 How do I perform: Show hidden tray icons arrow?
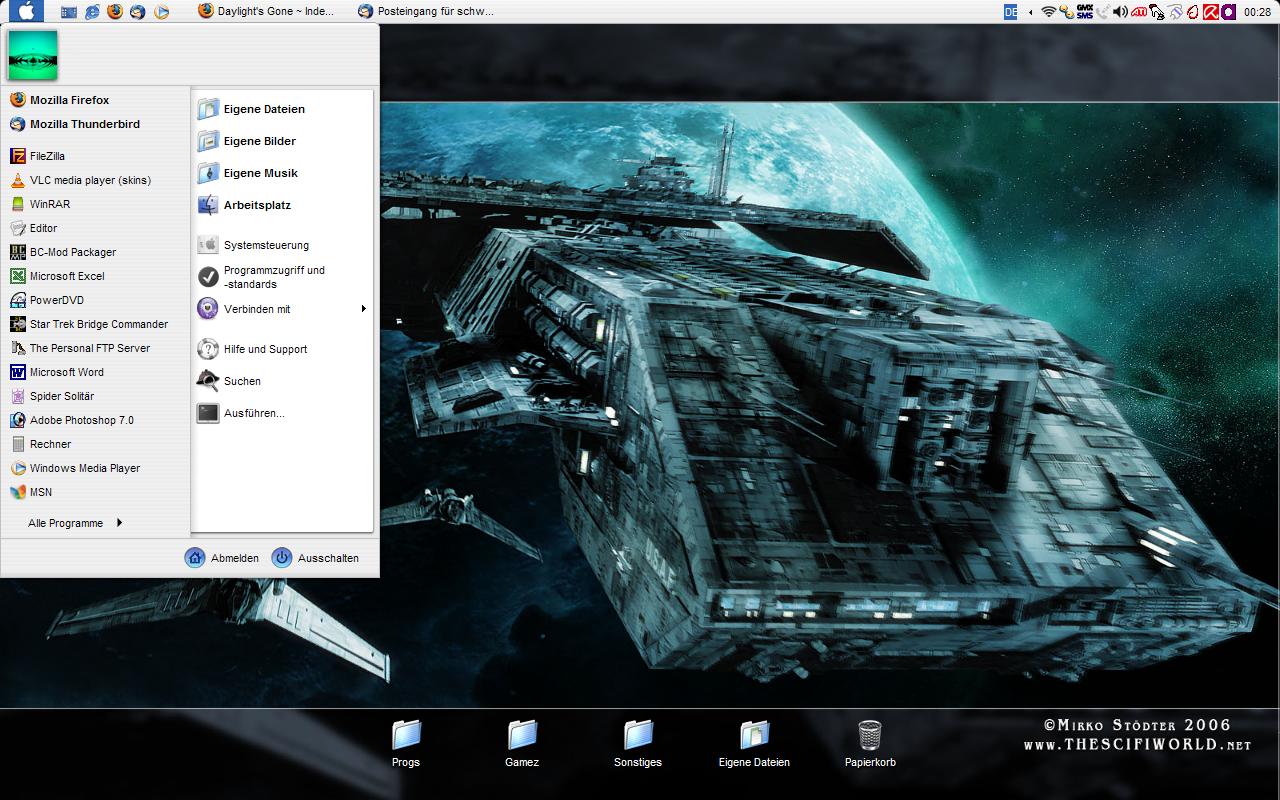(1031, 12)
